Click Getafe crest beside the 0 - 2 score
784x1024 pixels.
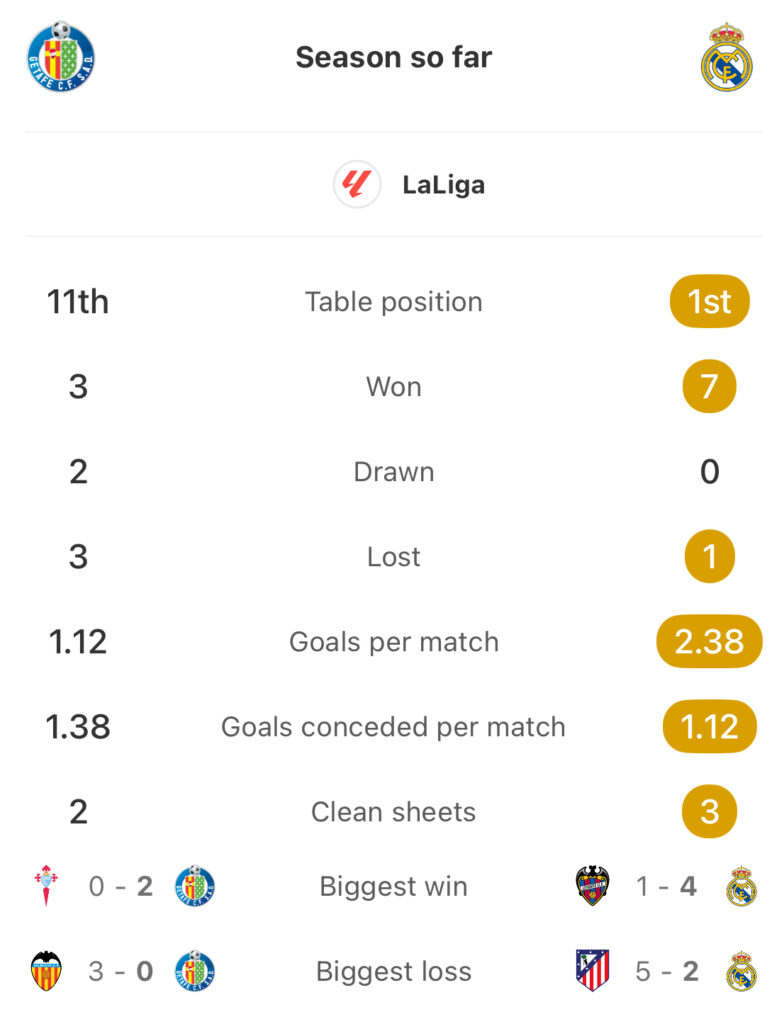tap(194, 887)
